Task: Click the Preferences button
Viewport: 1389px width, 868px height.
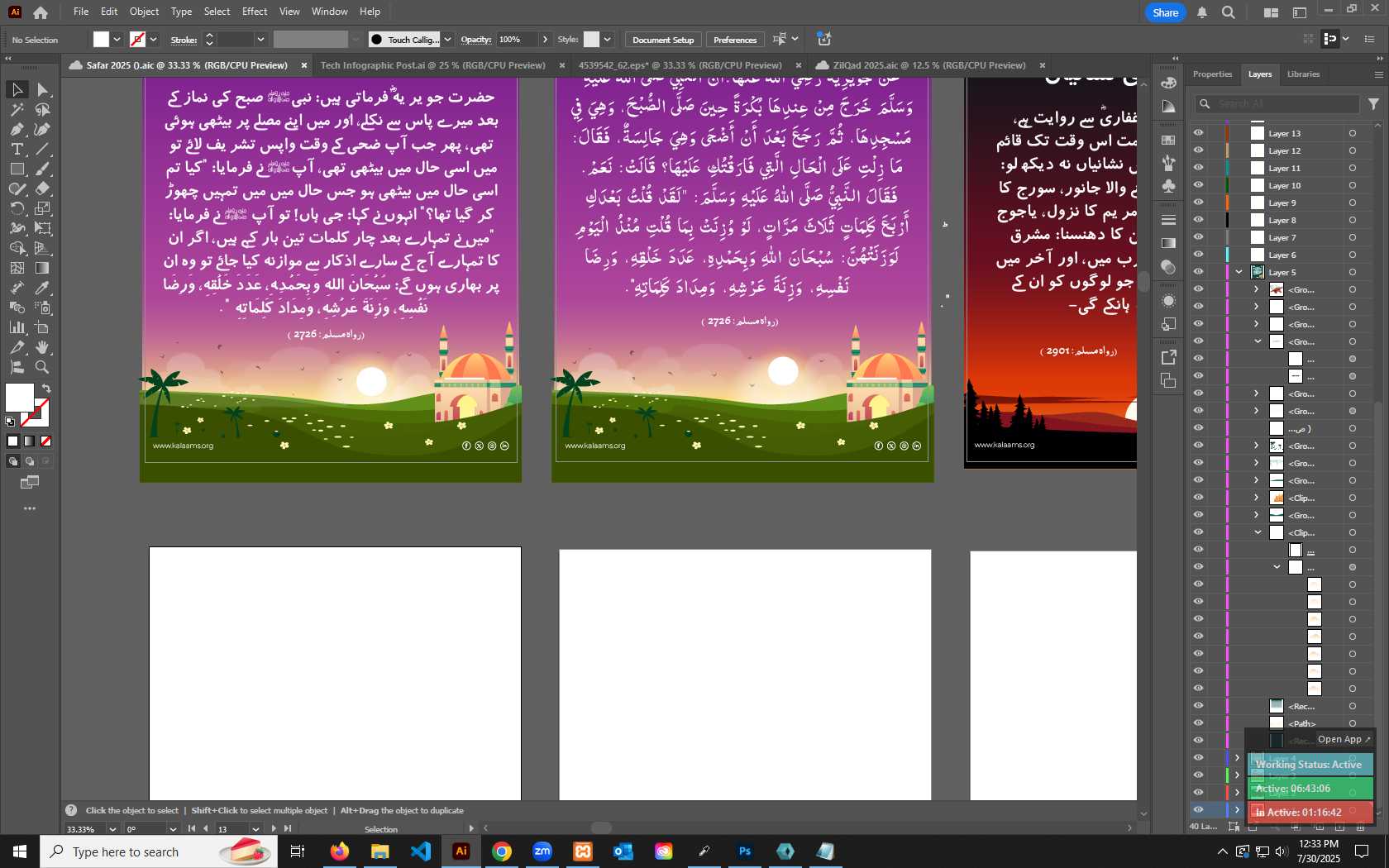Action: (x=735, y=40)
